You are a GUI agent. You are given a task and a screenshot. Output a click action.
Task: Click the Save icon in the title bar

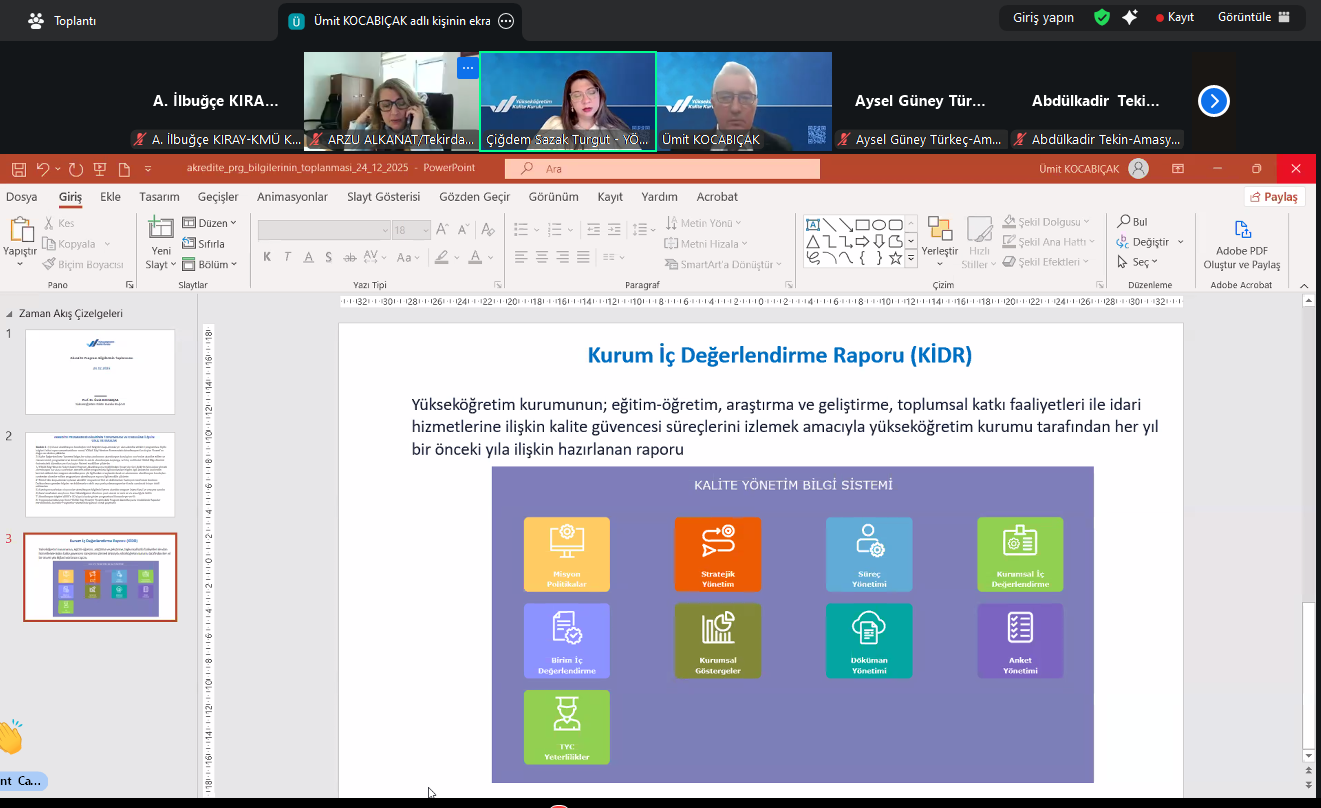(x=19, y=169)
